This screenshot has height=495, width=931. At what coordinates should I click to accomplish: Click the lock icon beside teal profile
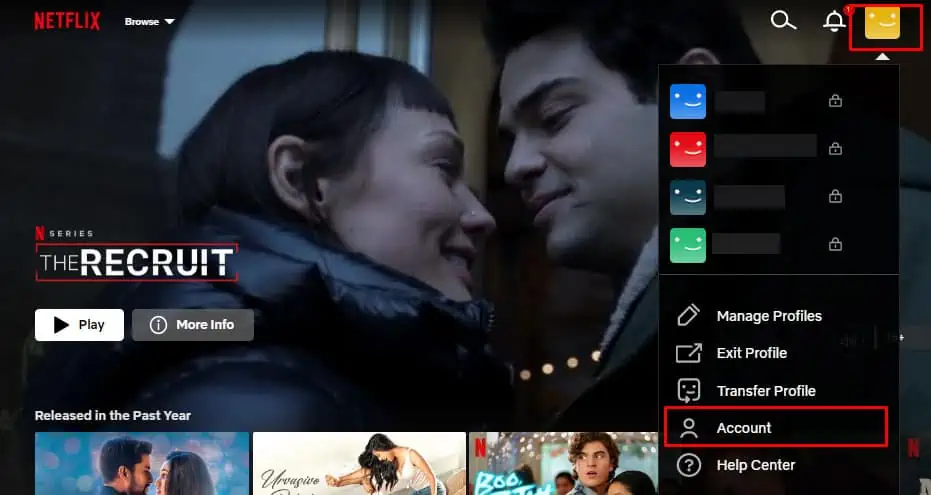[x=835, y=196]
